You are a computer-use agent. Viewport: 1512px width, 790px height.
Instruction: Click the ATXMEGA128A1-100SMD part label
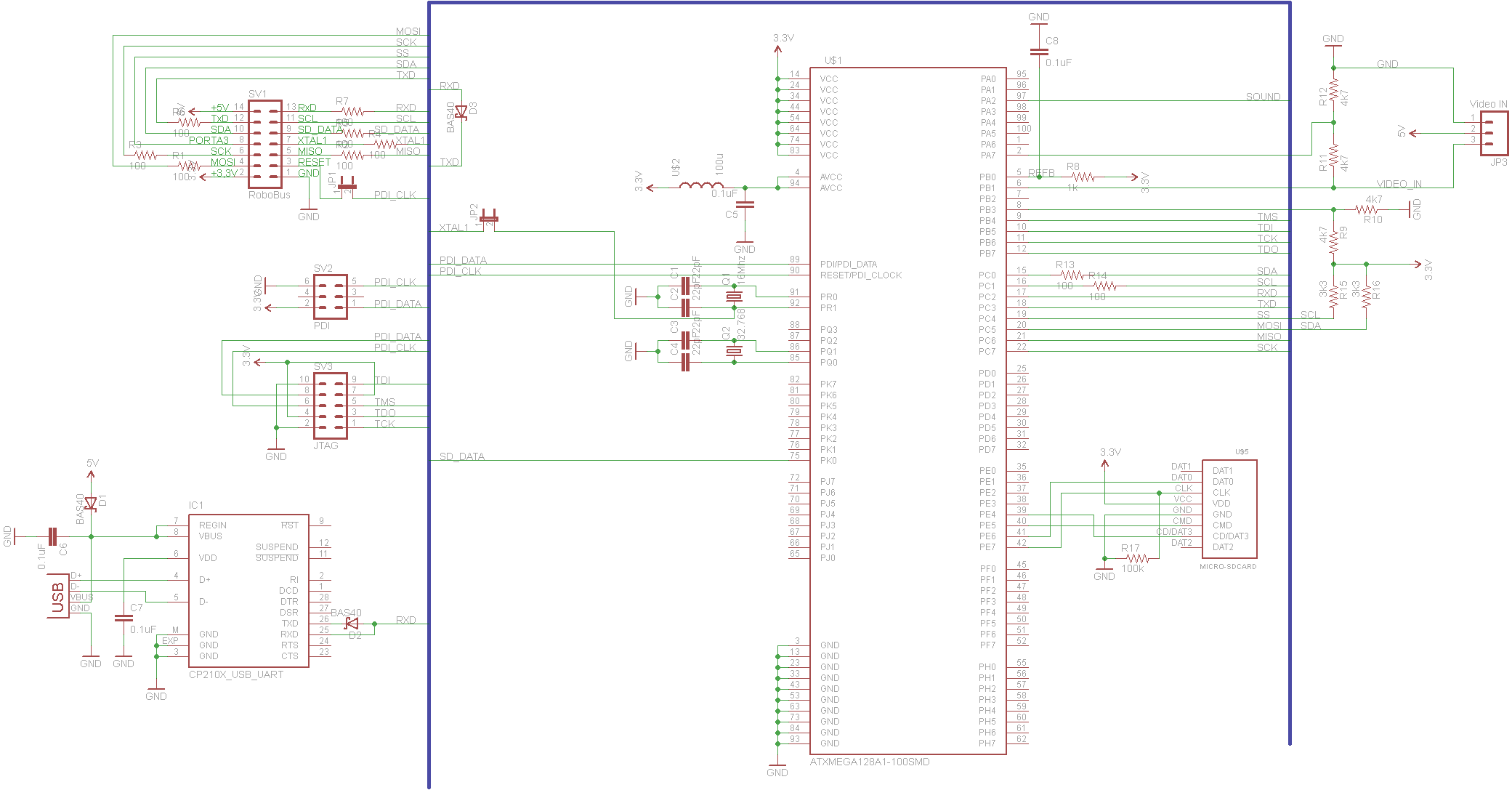(870, 762)
